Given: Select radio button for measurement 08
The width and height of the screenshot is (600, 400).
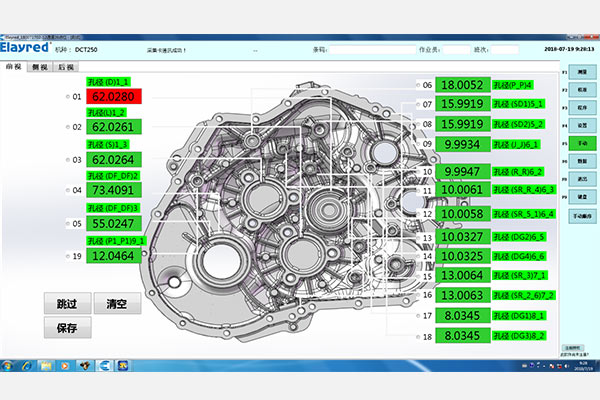Looking at the screenshot, I should pos(418,124).
